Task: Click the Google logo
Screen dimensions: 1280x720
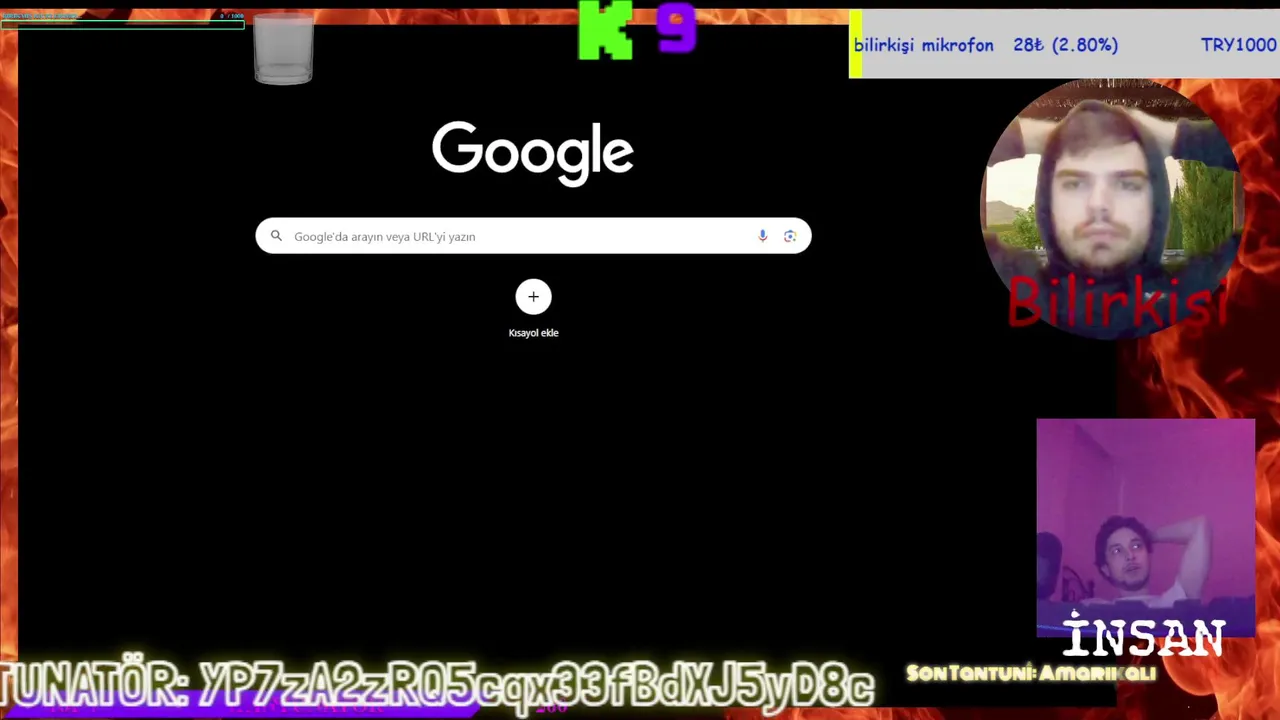Action: [533, 153]
